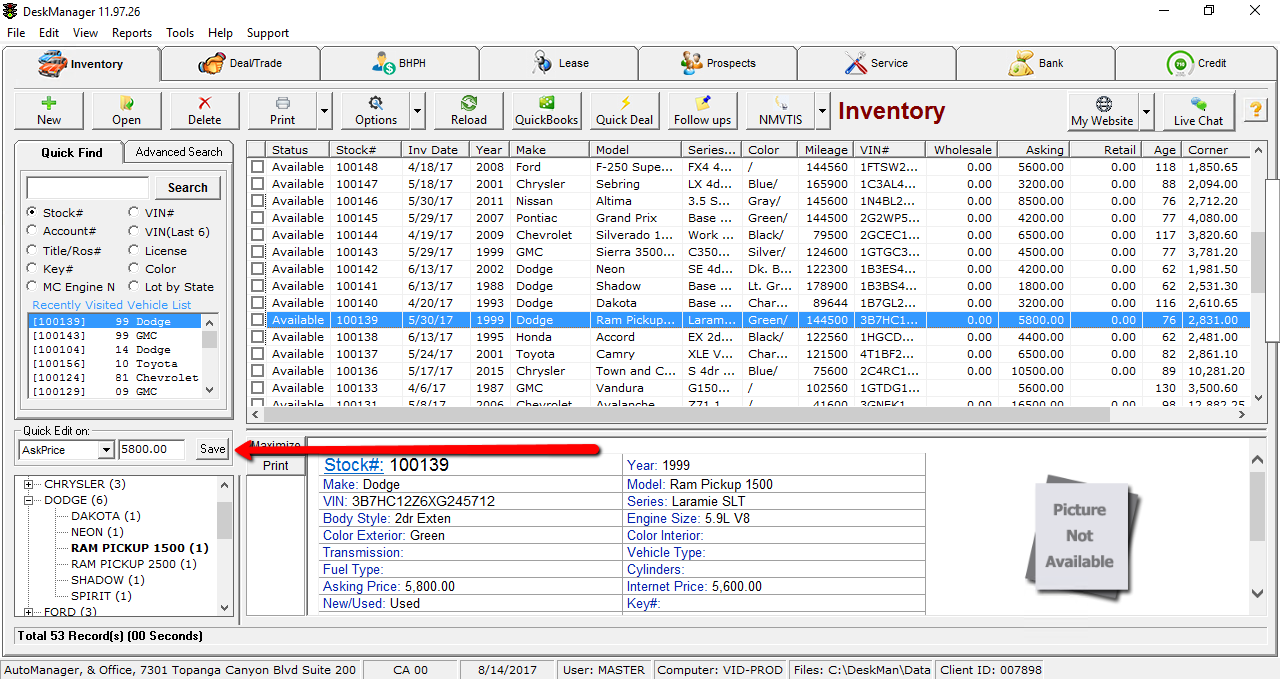
Task: Click the Search button
Action: pyautogui.click(x=188, y=187)
